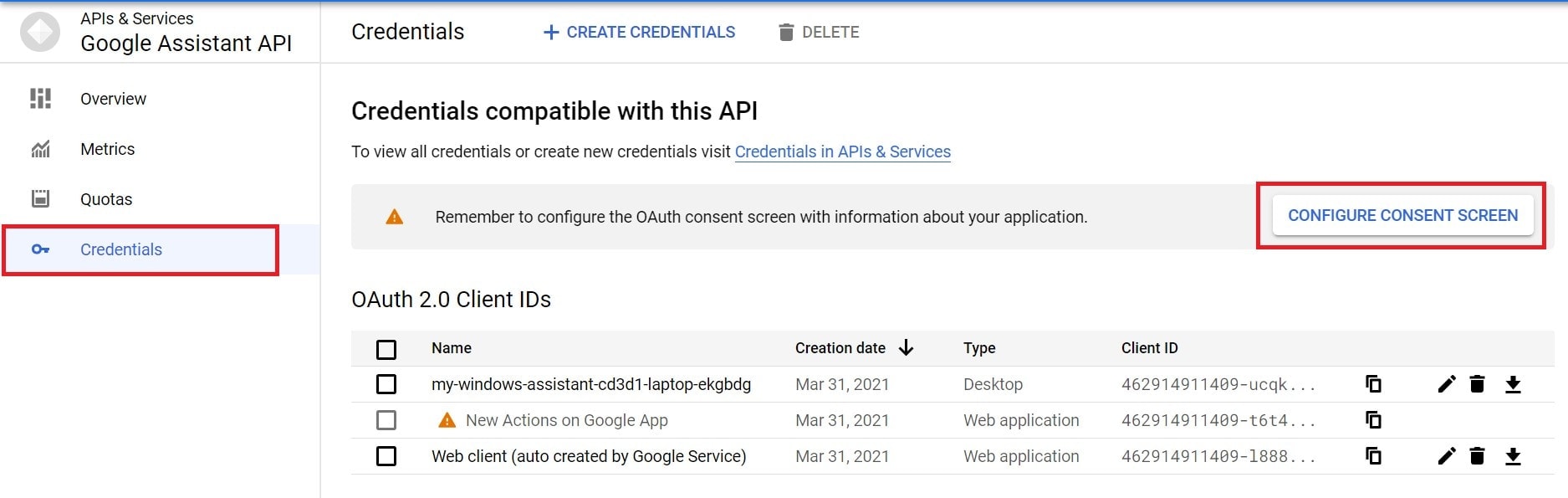
Task: Click the Type column header
Action: click(979, 348)
